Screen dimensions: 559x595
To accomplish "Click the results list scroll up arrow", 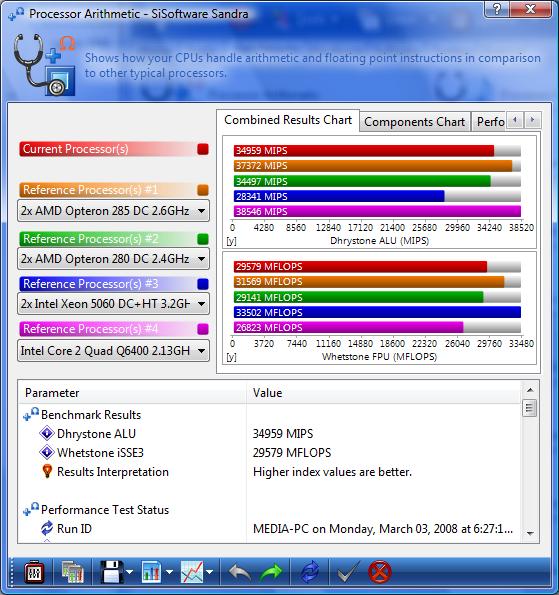I will point(530,390).
